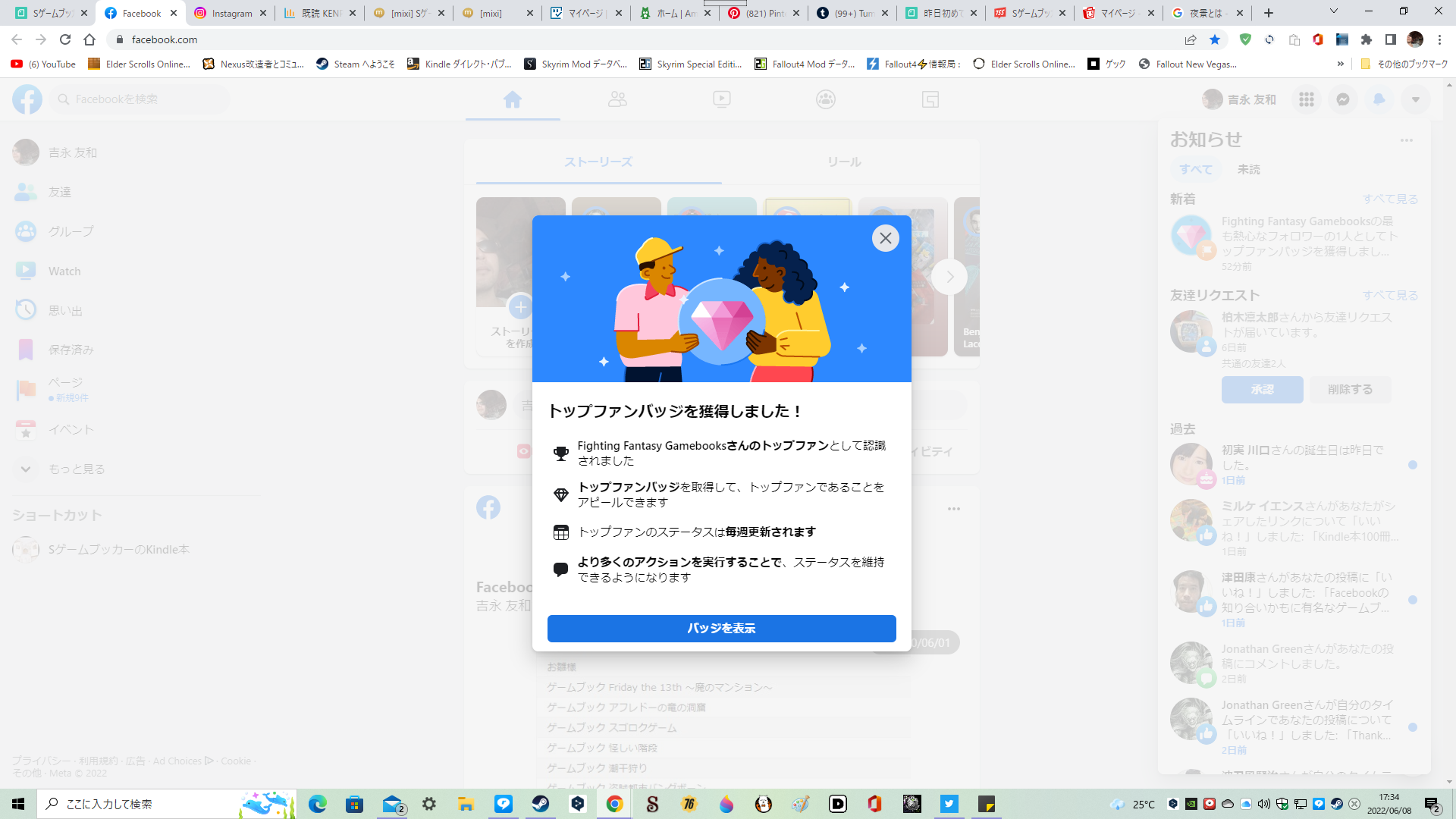1456x819 pixels.
Task: Switch to the (821) Pinterest browser tab
Action: [x=764, y=13]
